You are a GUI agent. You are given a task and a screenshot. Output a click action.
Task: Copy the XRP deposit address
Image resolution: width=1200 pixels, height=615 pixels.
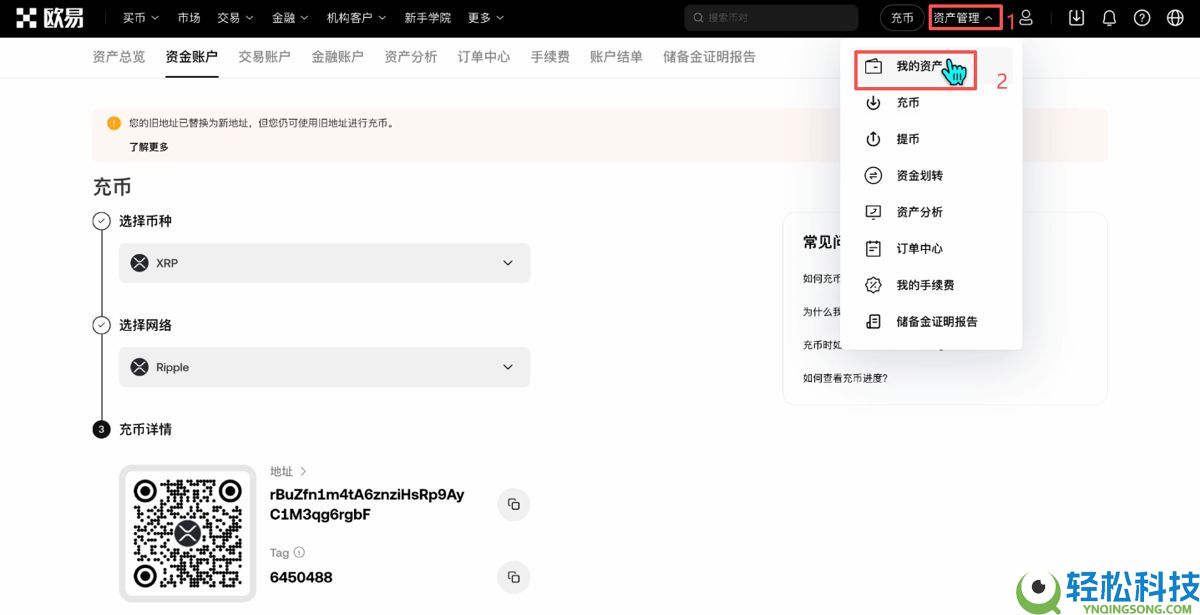[513, 504]
